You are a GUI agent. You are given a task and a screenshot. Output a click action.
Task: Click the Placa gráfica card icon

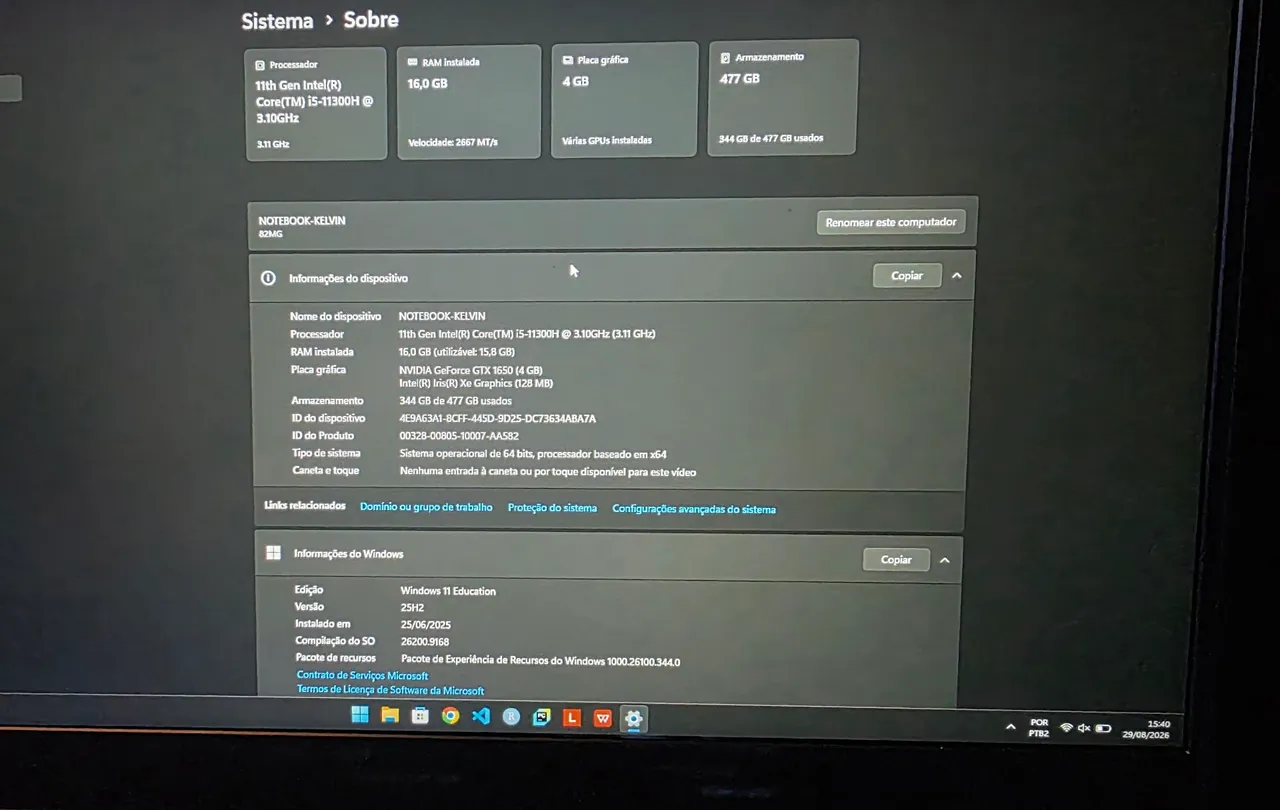pyautogui.click(x=568, y=60)
